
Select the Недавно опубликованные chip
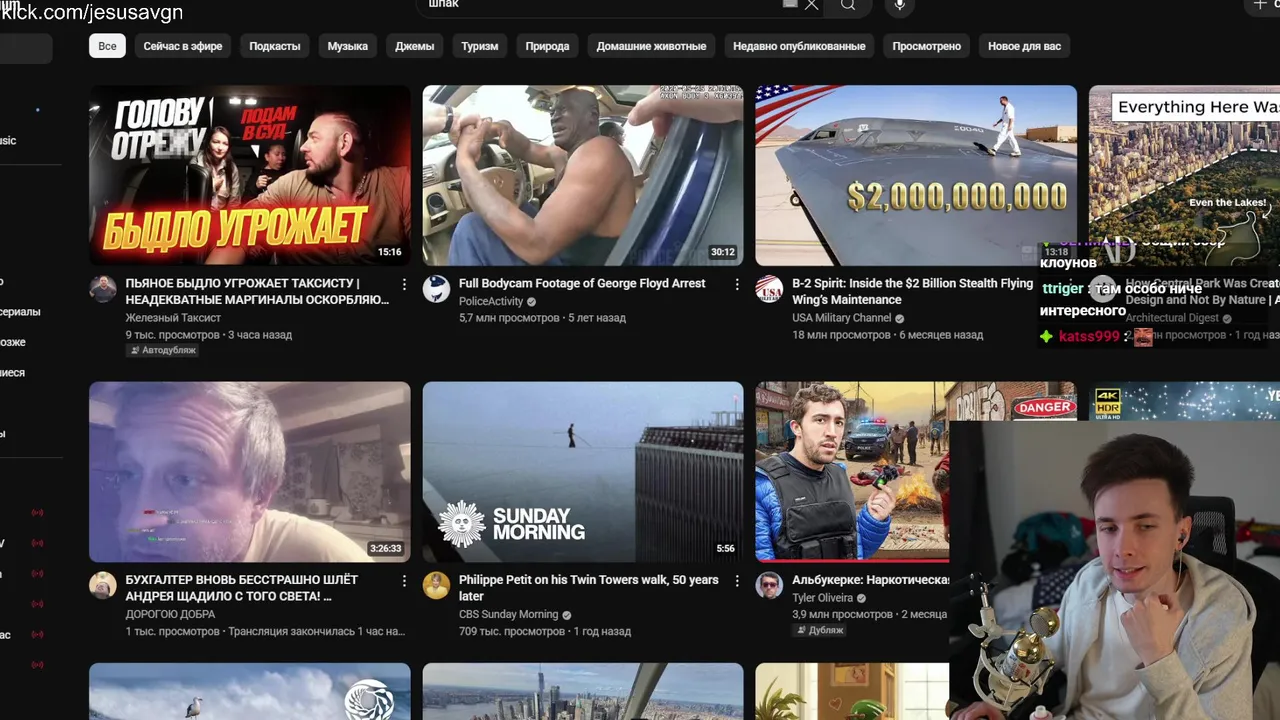799,46
